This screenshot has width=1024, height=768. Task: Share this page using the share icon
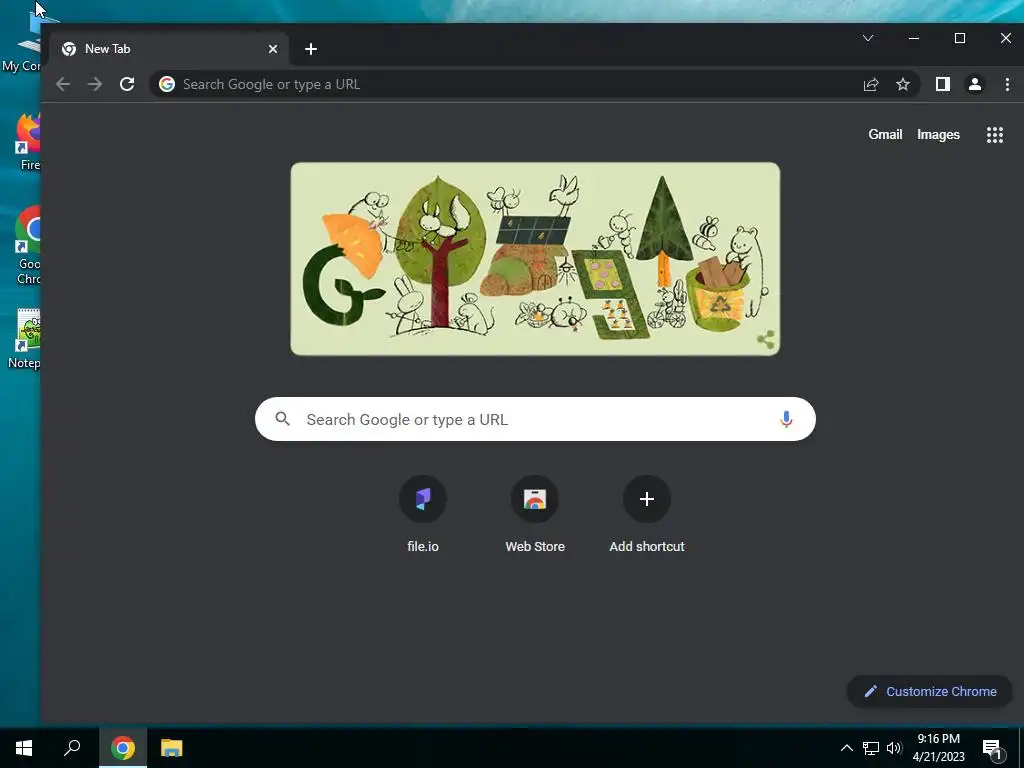871,84
